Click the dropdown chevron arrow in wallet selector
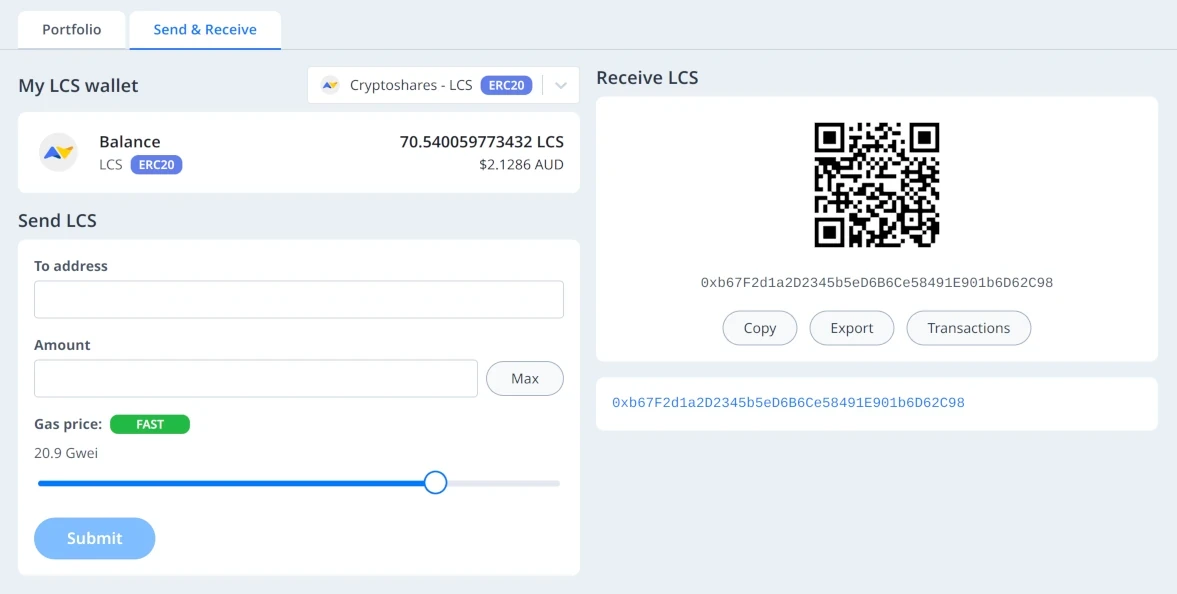 (x=561, y=85)
